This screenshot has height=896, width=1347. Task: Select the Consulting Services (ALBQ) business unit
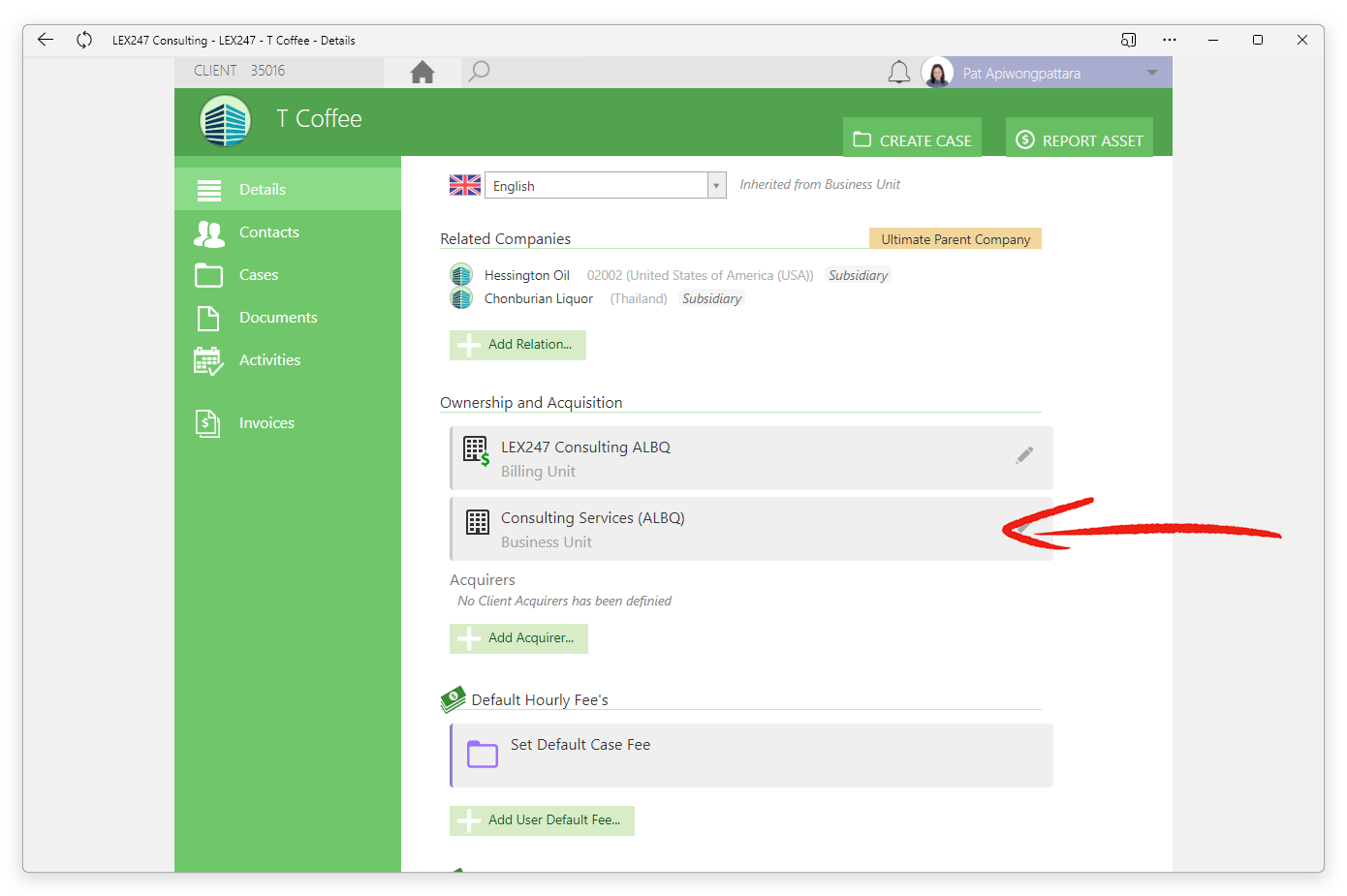pos(751,529)
